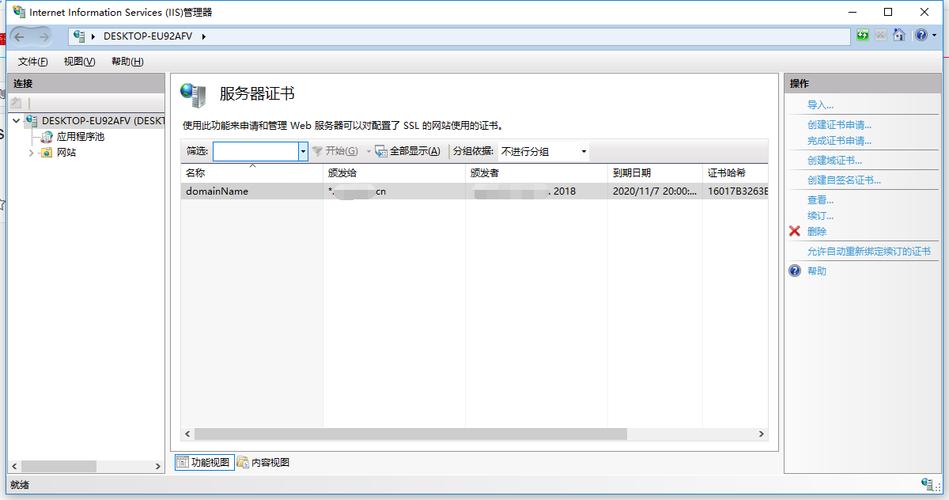The width and height of the screenshot is (949, 500).
Task: Click DESKTOP-EU92AFV in the address bar
Action: coord(148,36)
